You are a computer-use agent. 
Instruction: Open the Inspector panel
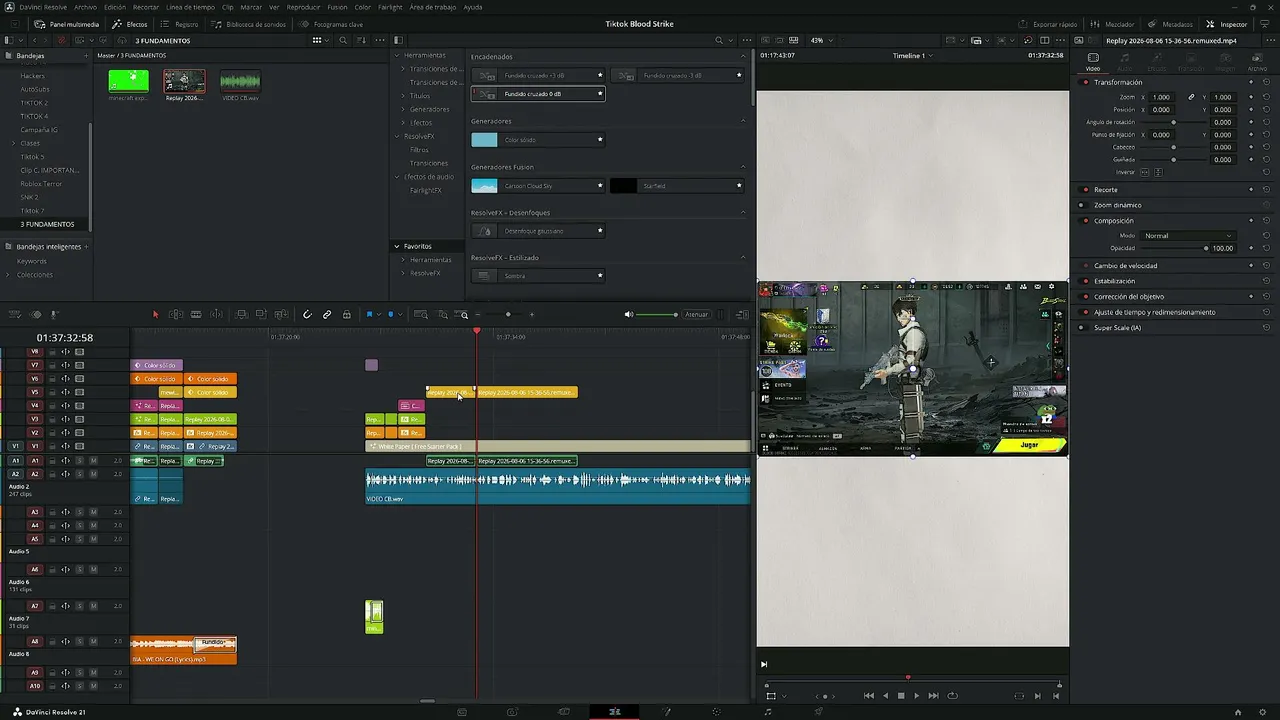pyautogui.click(x=1227, y=24)
